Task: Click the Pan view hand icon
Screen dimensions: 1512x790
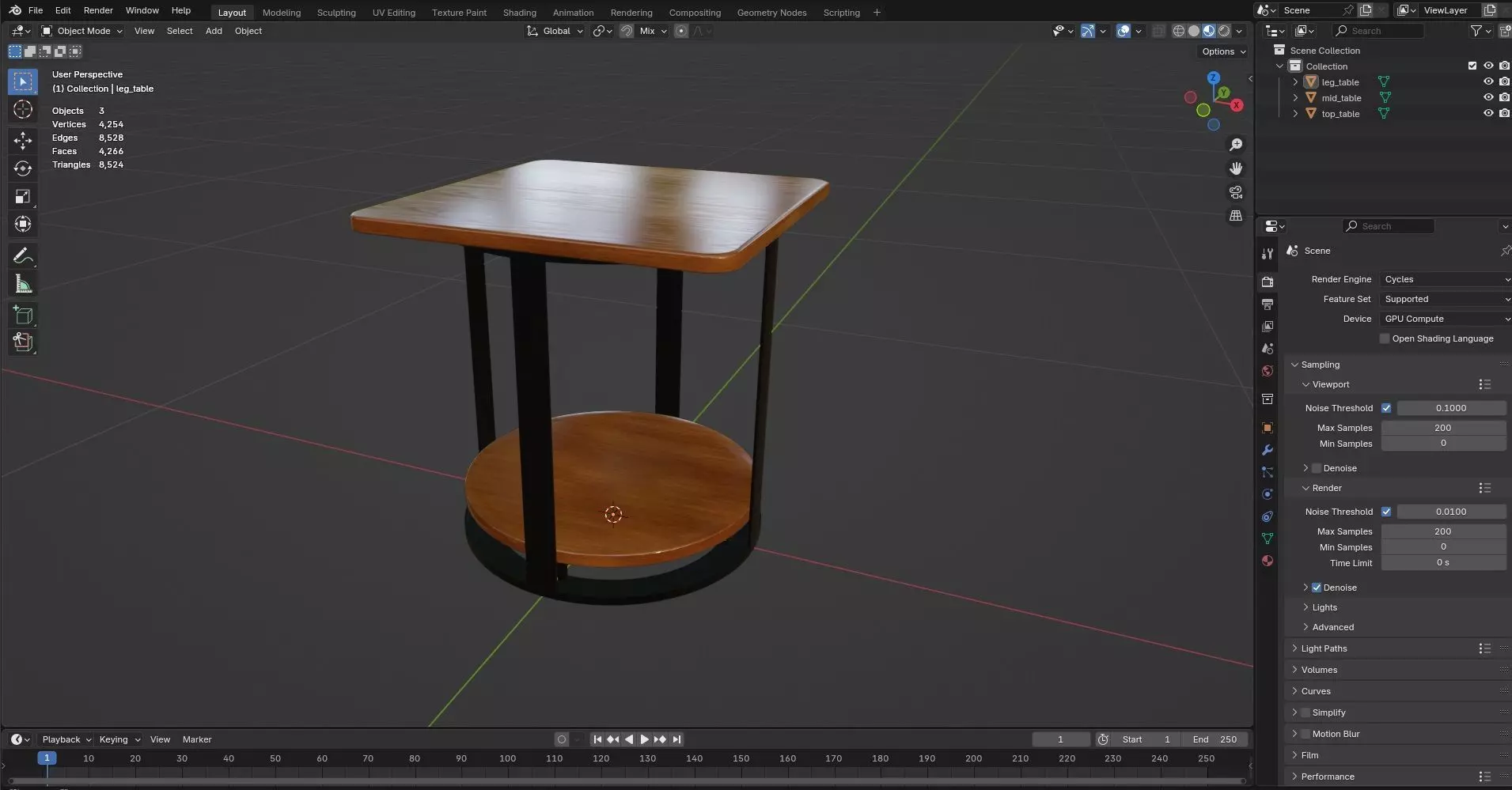Action: click(x=1236, y=168)
